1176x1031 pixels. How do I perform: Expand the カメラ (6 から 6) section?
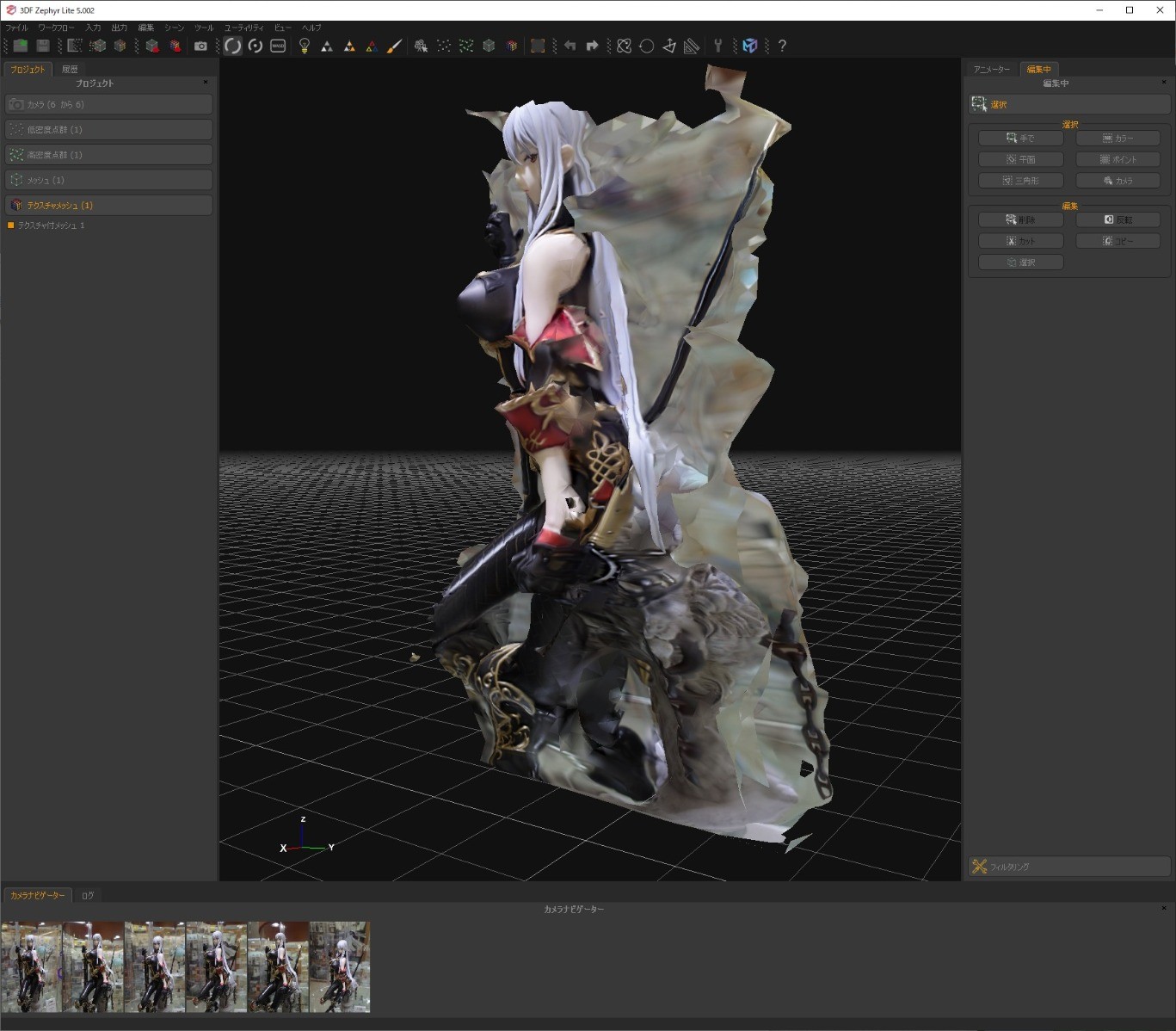[108, 104]
